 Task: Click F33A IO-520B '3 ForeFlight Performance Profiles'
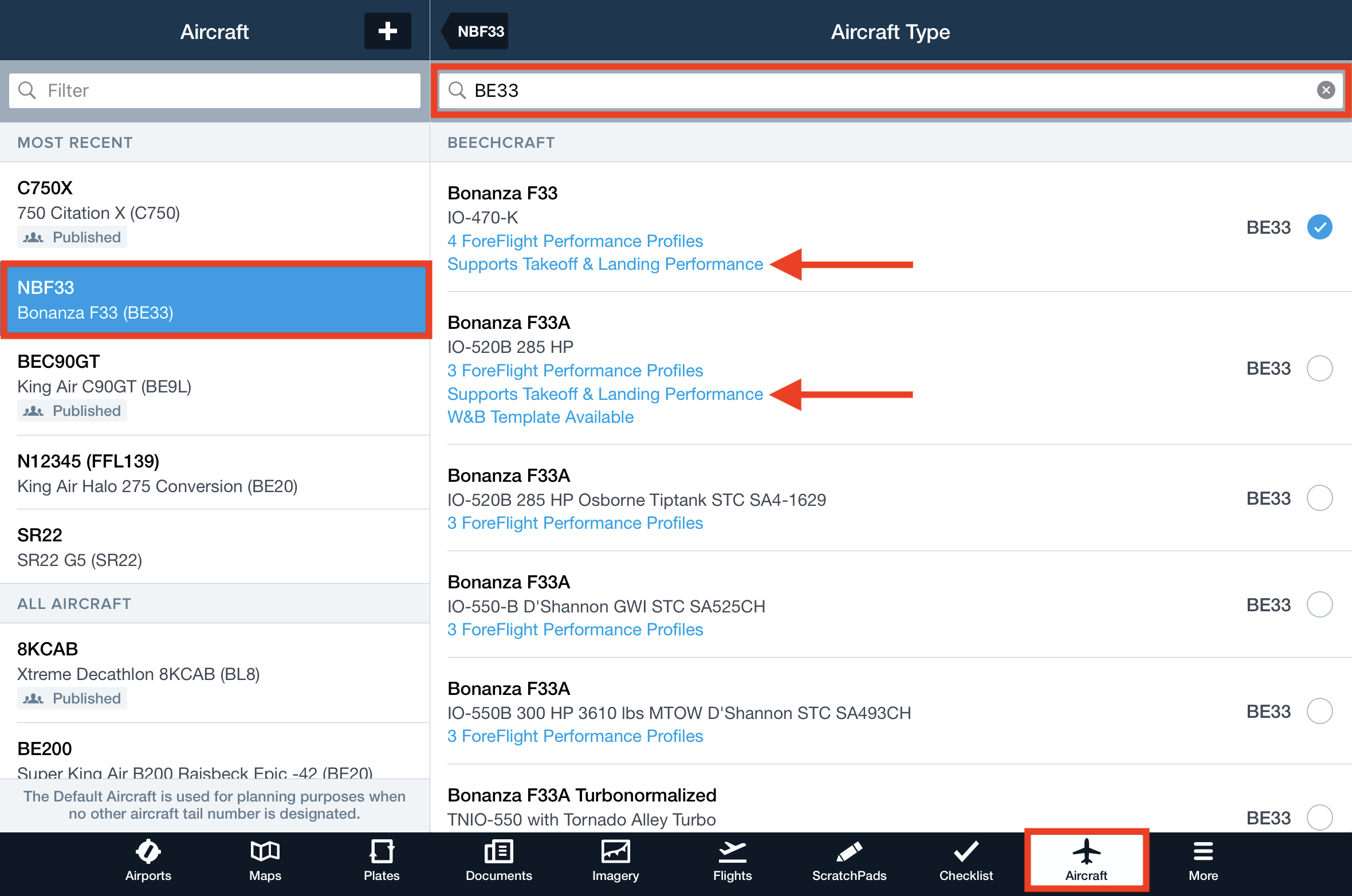coord(575,371)
